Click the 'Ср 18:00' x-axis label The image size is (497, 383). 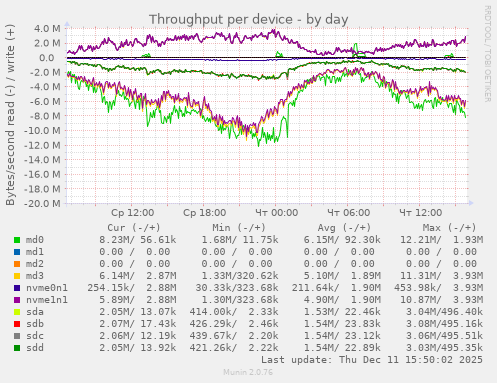[x=205, y=213]
